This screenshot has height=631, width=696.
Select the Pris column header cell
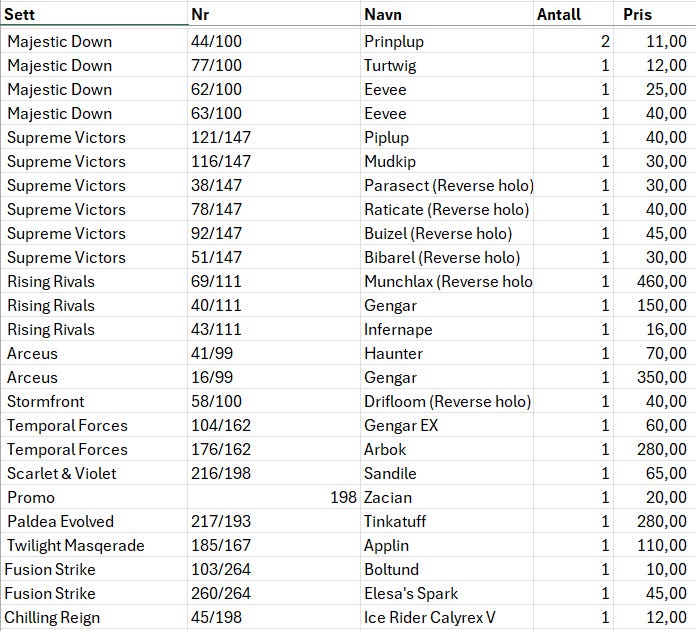(655, 14)
